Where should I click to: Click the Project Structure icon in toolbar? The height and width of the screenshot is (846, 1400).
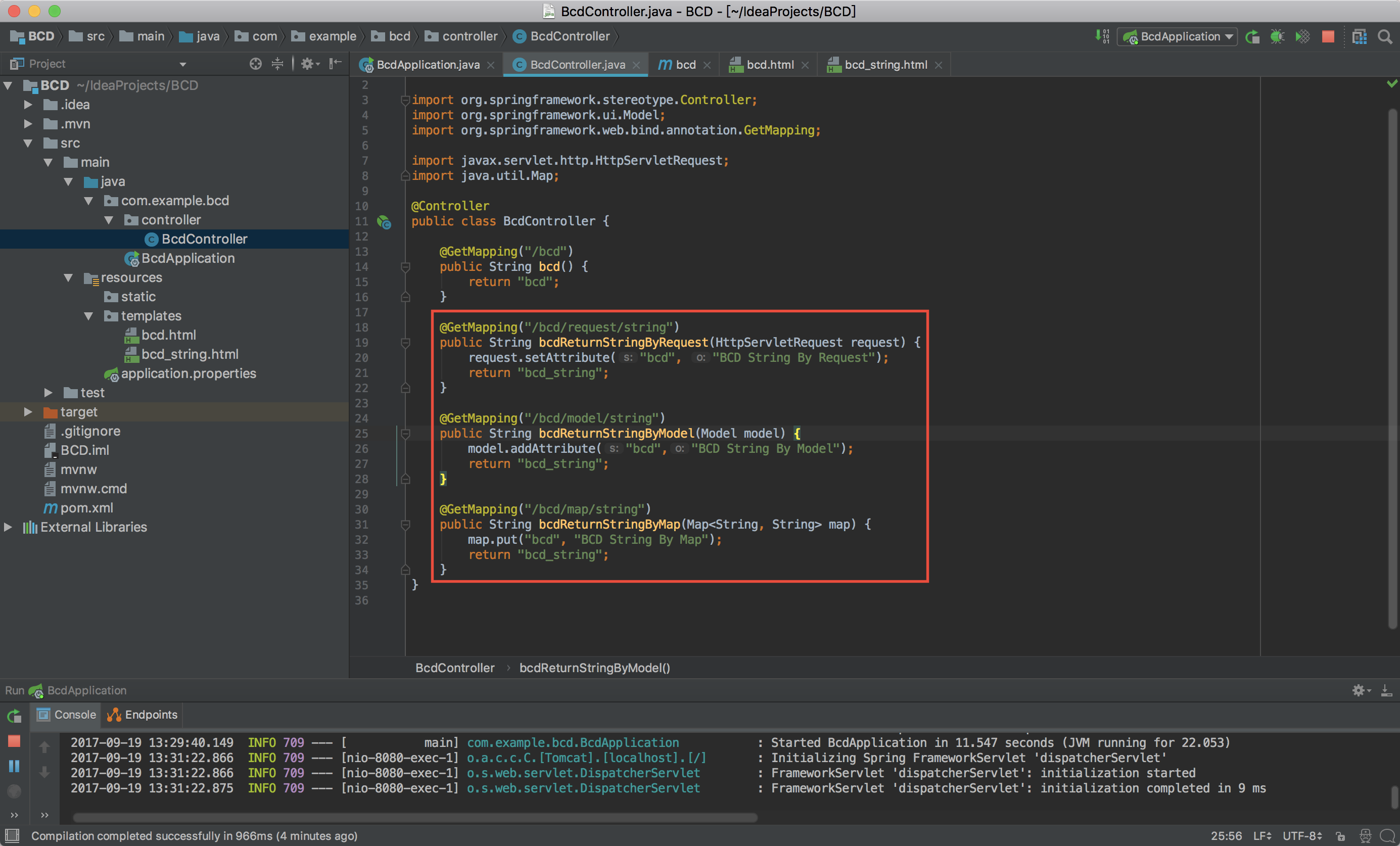point(1360,37)
